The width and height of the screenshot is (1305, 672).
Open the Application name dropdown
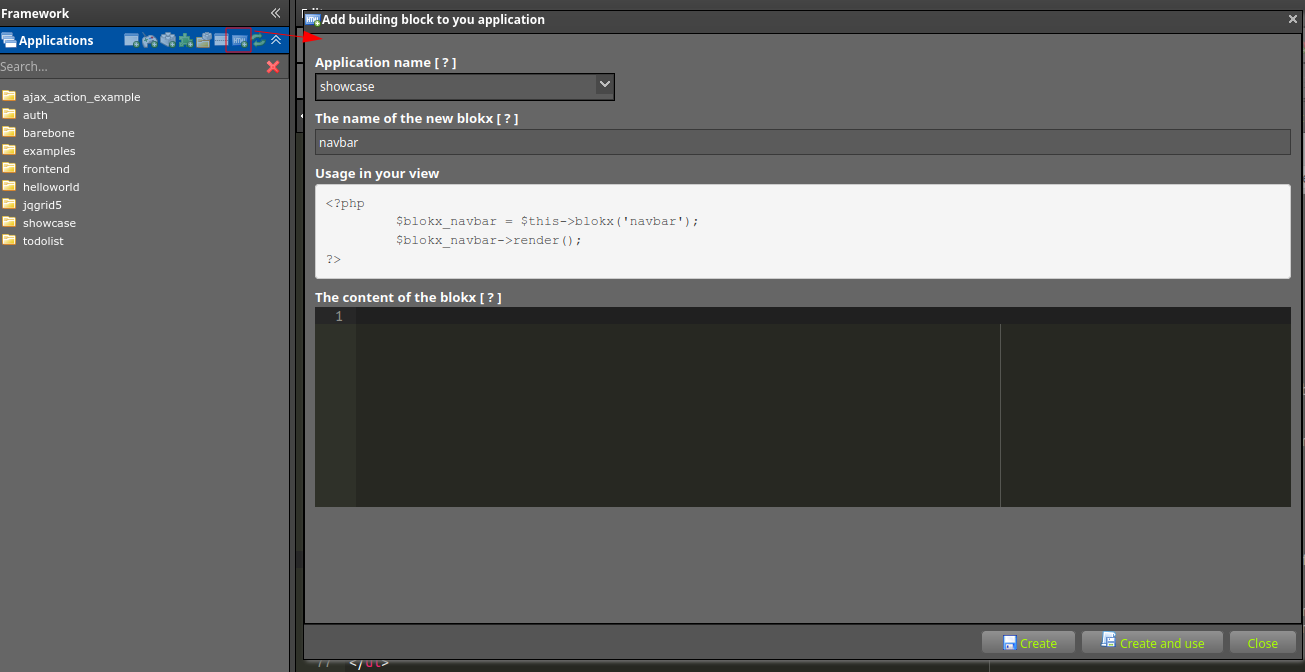coord(465,87)
